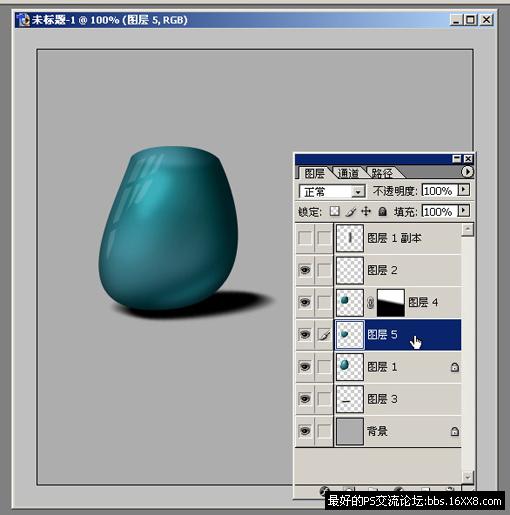Click the chain link icon on 图层 4

point(370,303)
